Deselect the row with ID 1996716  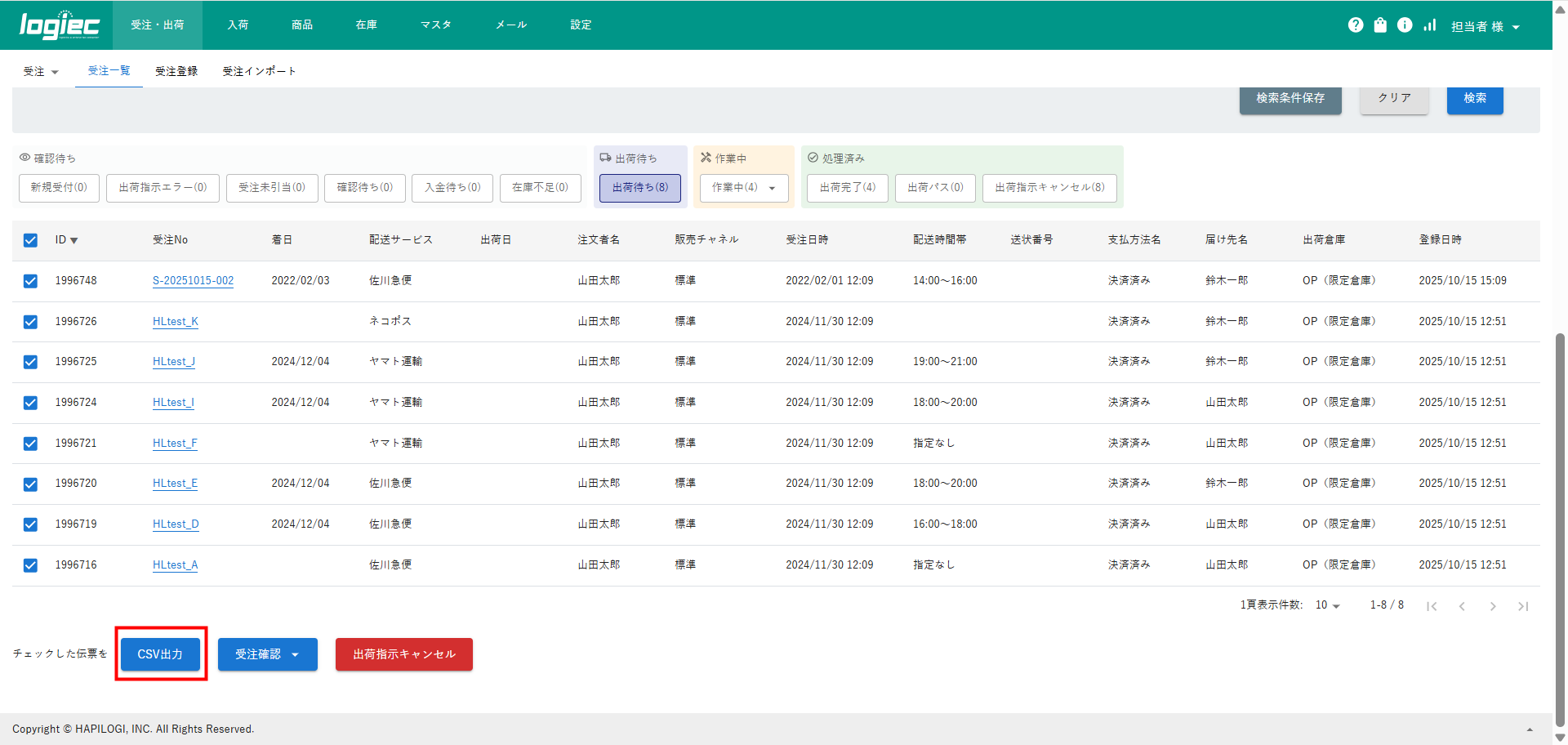tap(30, 565)
